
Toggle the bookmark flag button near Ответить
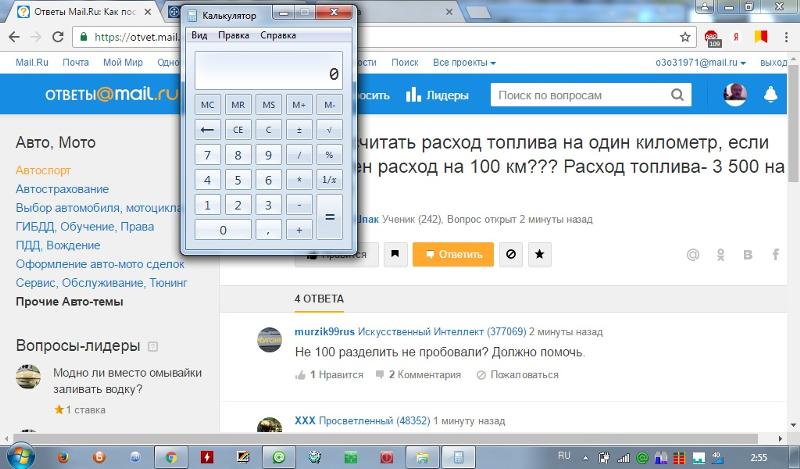394,254
